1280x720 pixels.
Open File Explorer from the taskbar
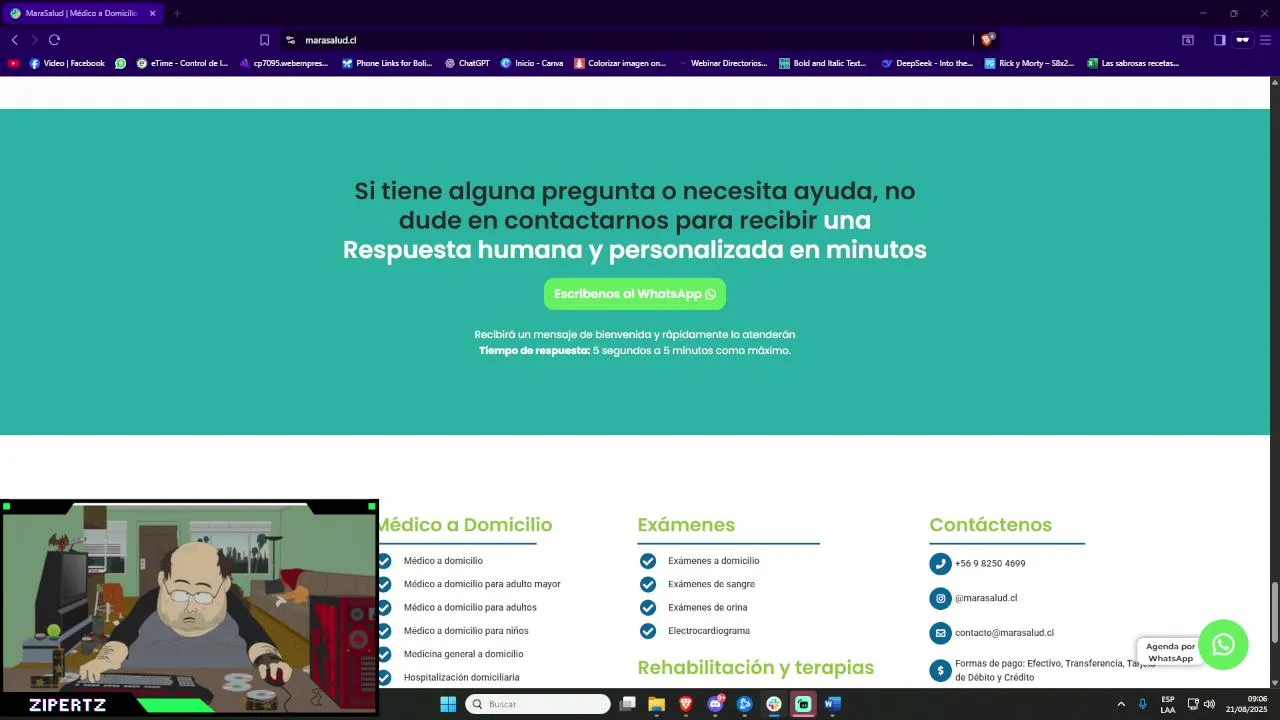point(657,704)
